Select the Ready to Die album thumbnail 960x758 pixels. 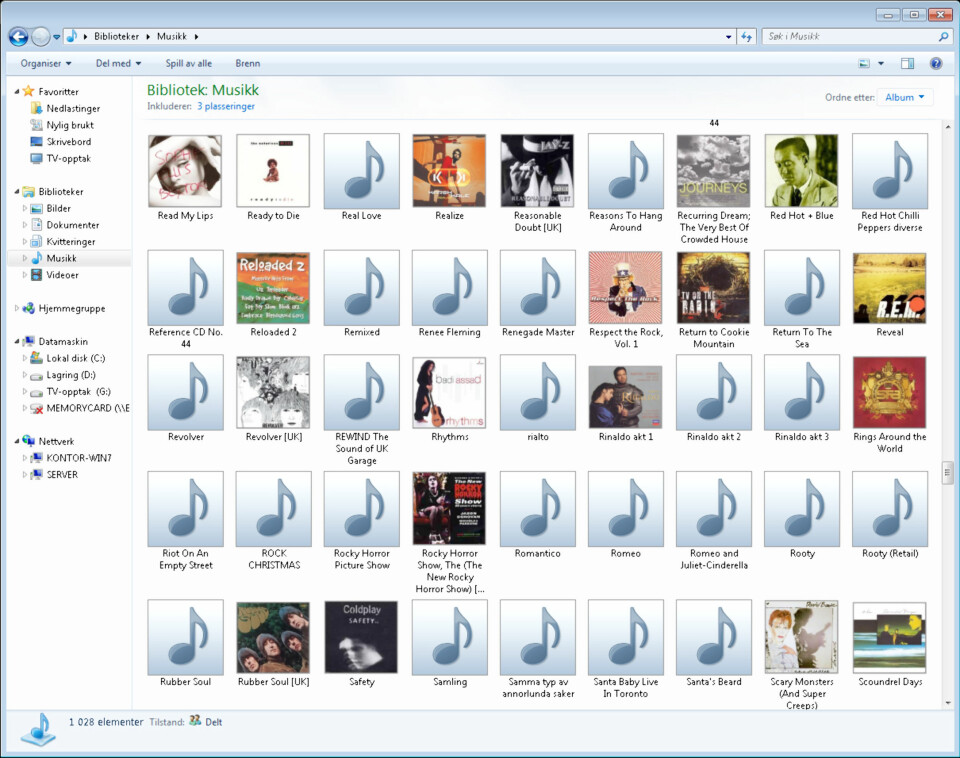coord(273,171)
